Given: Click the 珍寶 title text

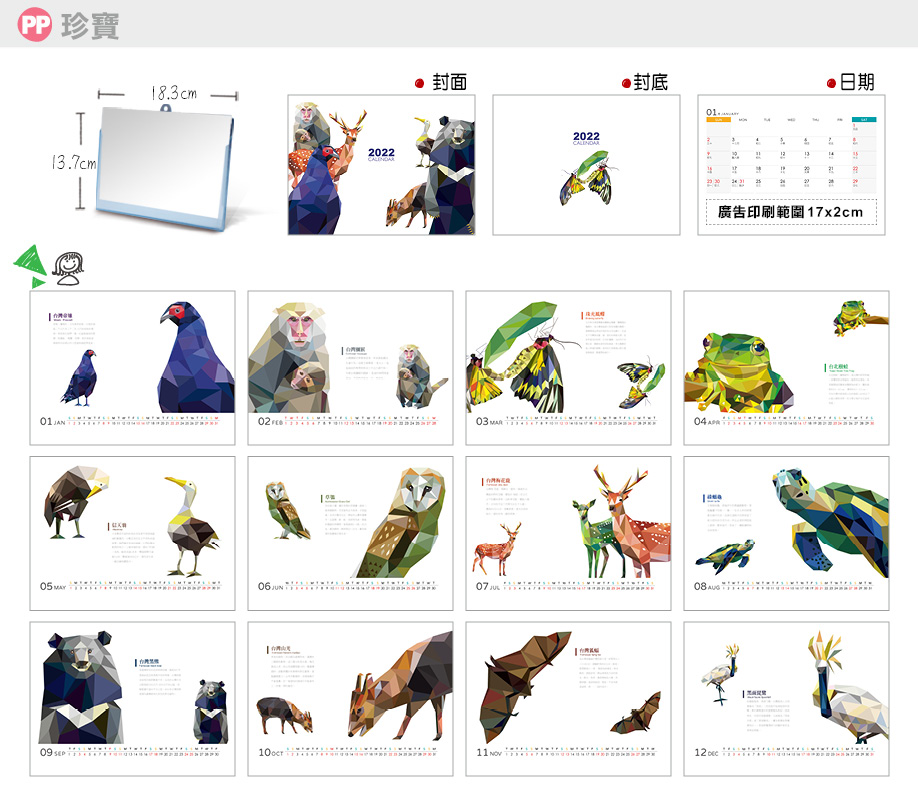Looking at the screenshot, I should coord(90,27).
